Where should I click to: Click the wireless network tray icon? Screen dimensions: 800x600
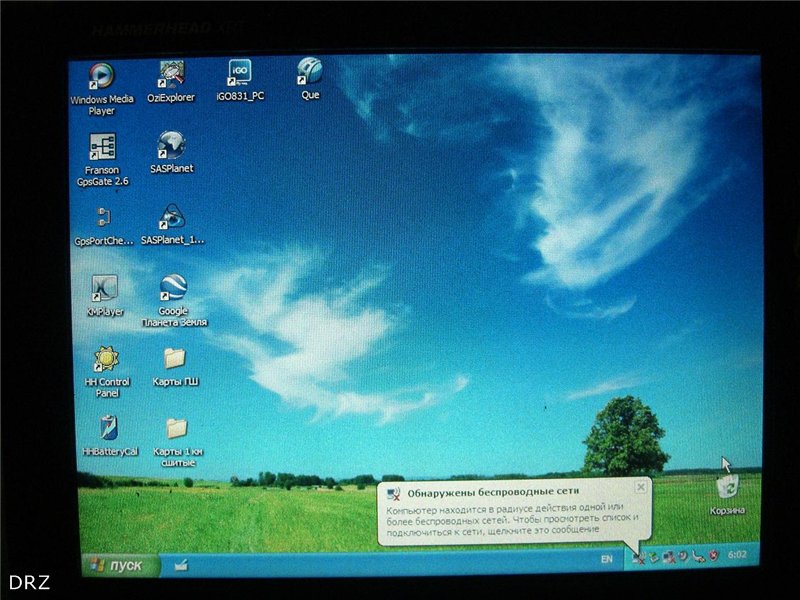pyautogui.click(x=638, y=558)
